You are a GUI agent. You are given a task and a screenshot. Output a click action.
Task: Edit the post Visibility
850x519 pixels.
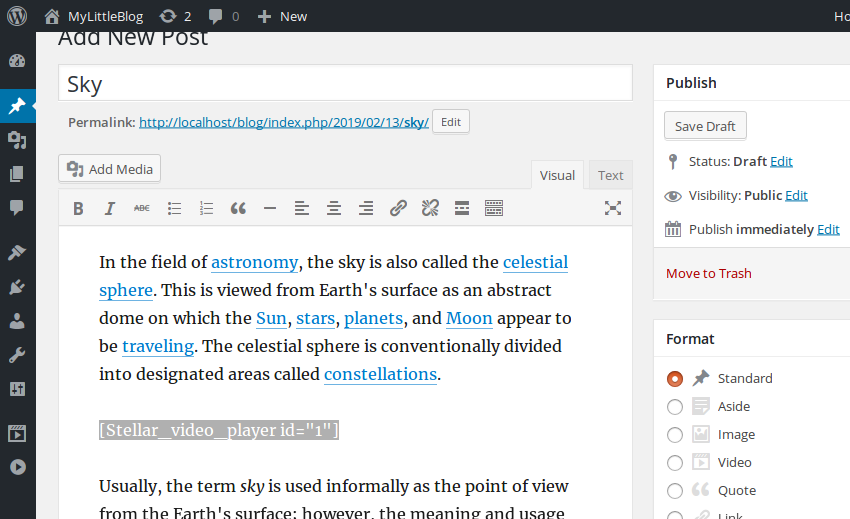(x=796, y=196)
